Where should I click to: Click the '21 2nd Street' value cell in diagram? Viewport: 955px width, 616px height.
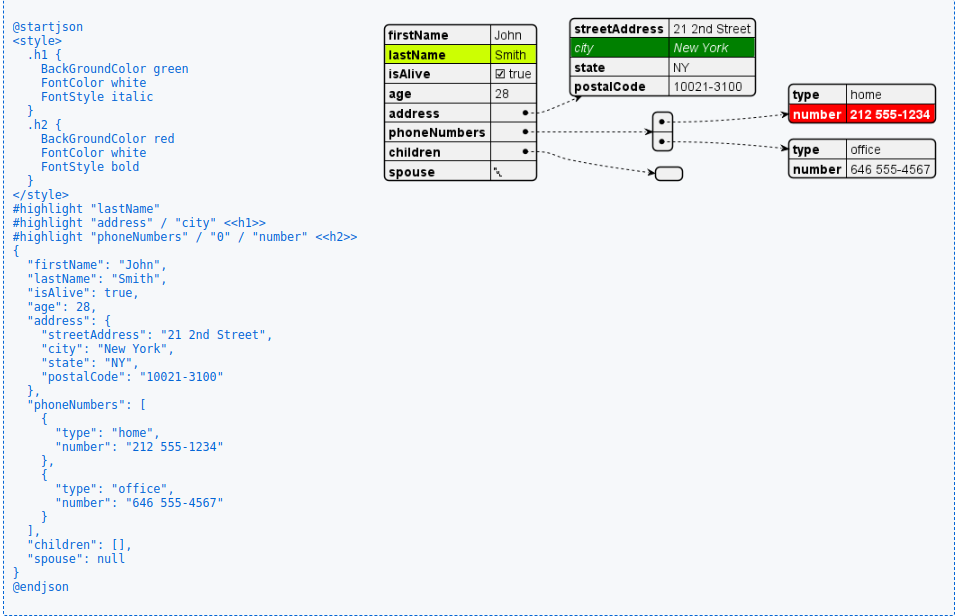tap(712, 29)
